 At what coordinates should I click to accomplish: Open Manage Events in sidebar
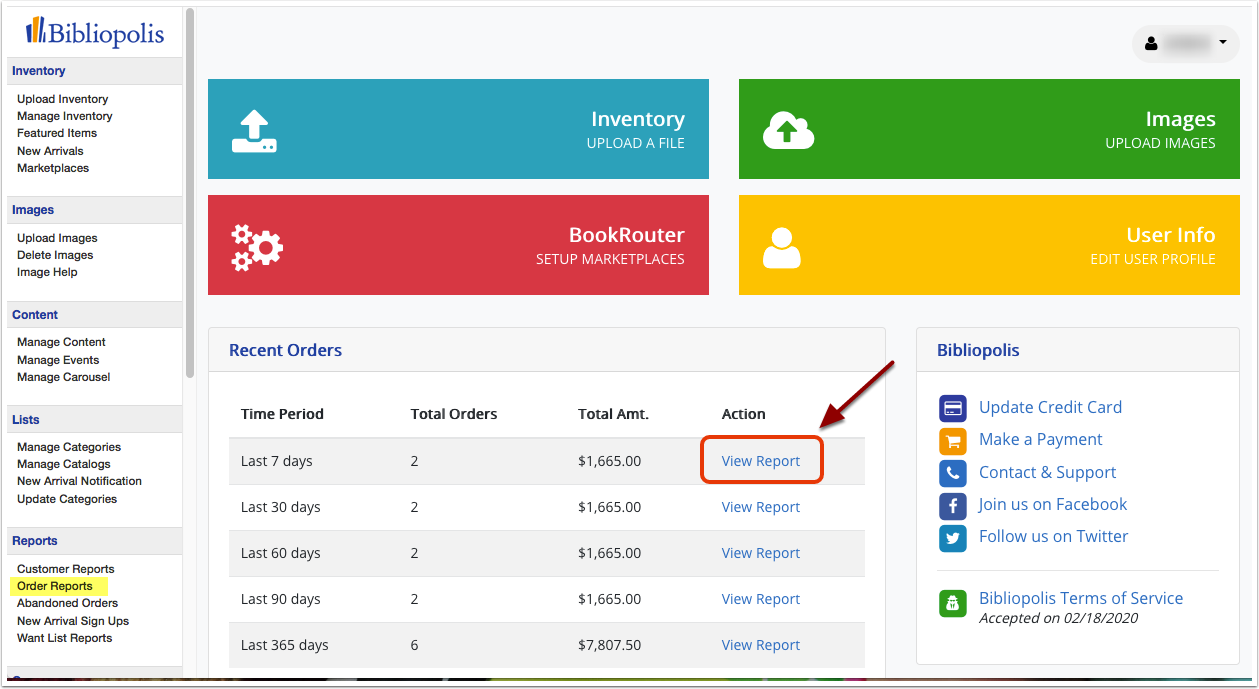tap(58, 360)
